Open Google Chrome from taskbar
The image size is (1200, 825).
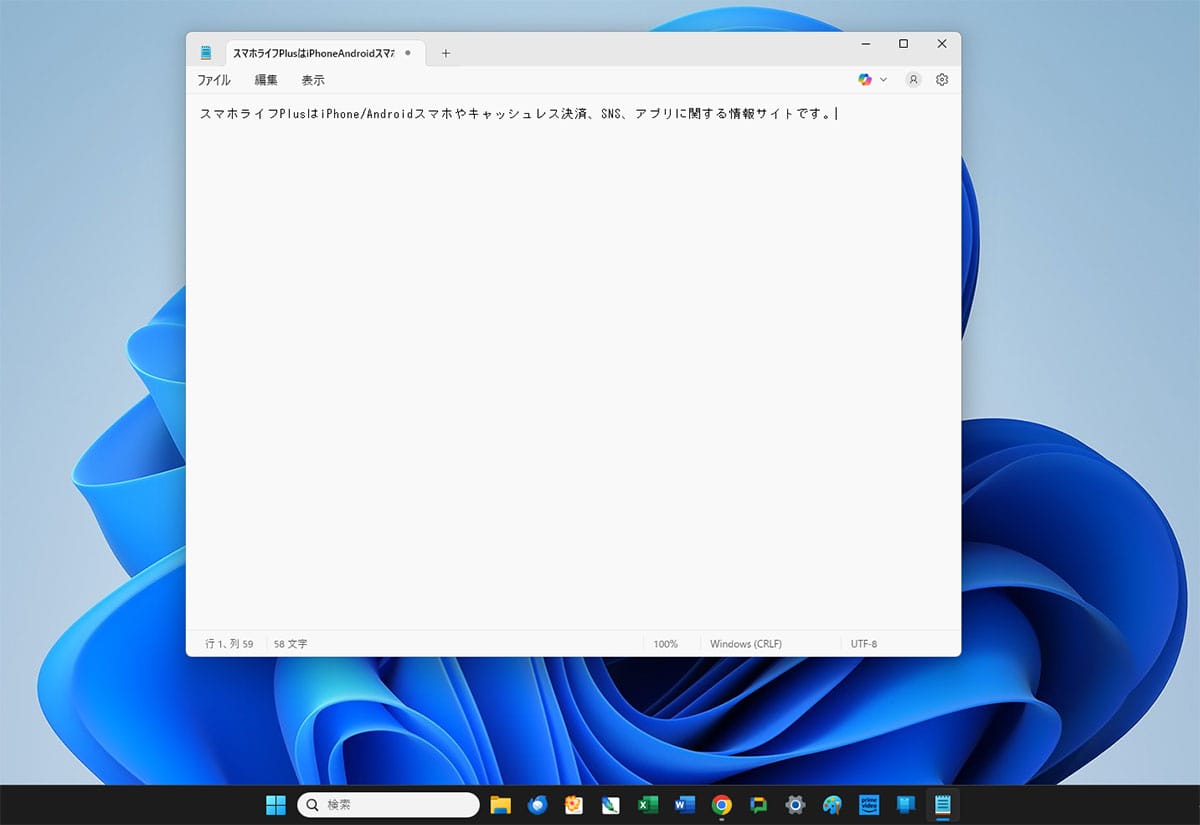pyautogui.click(x=722, y=805)
